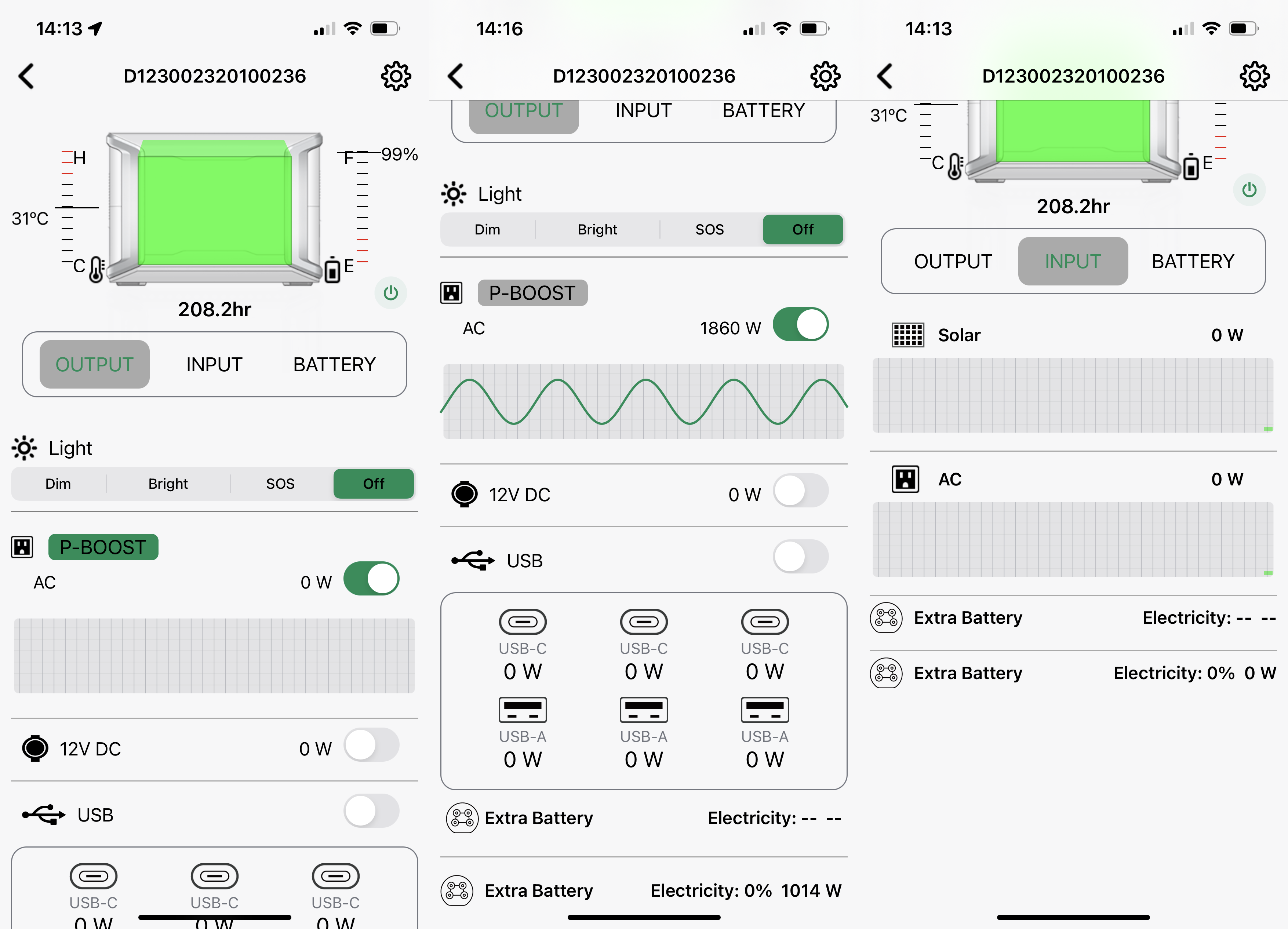
Task: Enable the 12V DC switch on the left screen
Action: (371, 745)
